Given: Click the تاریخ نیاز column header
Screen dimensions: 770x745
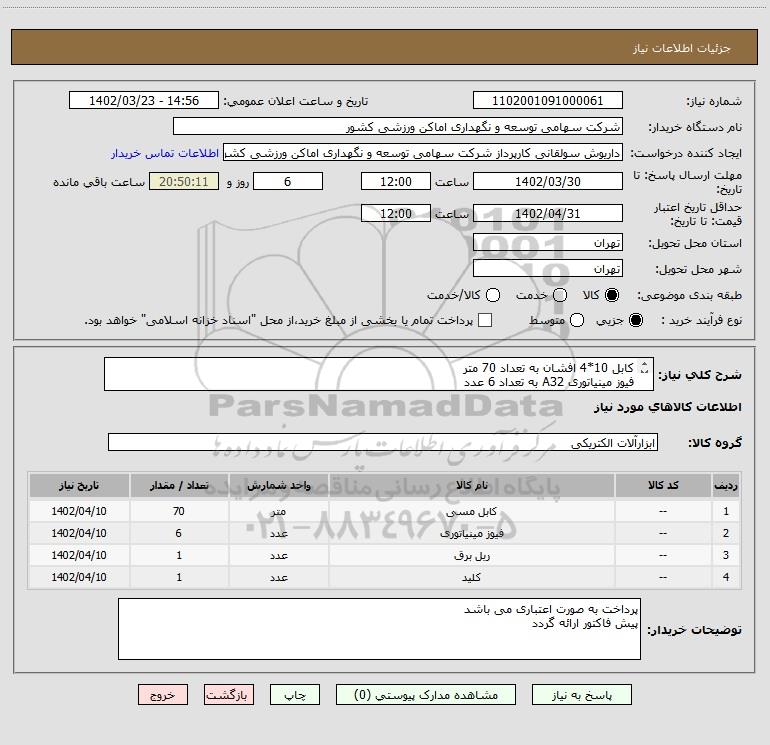Looking at the screenshot, I should [79, 485].
